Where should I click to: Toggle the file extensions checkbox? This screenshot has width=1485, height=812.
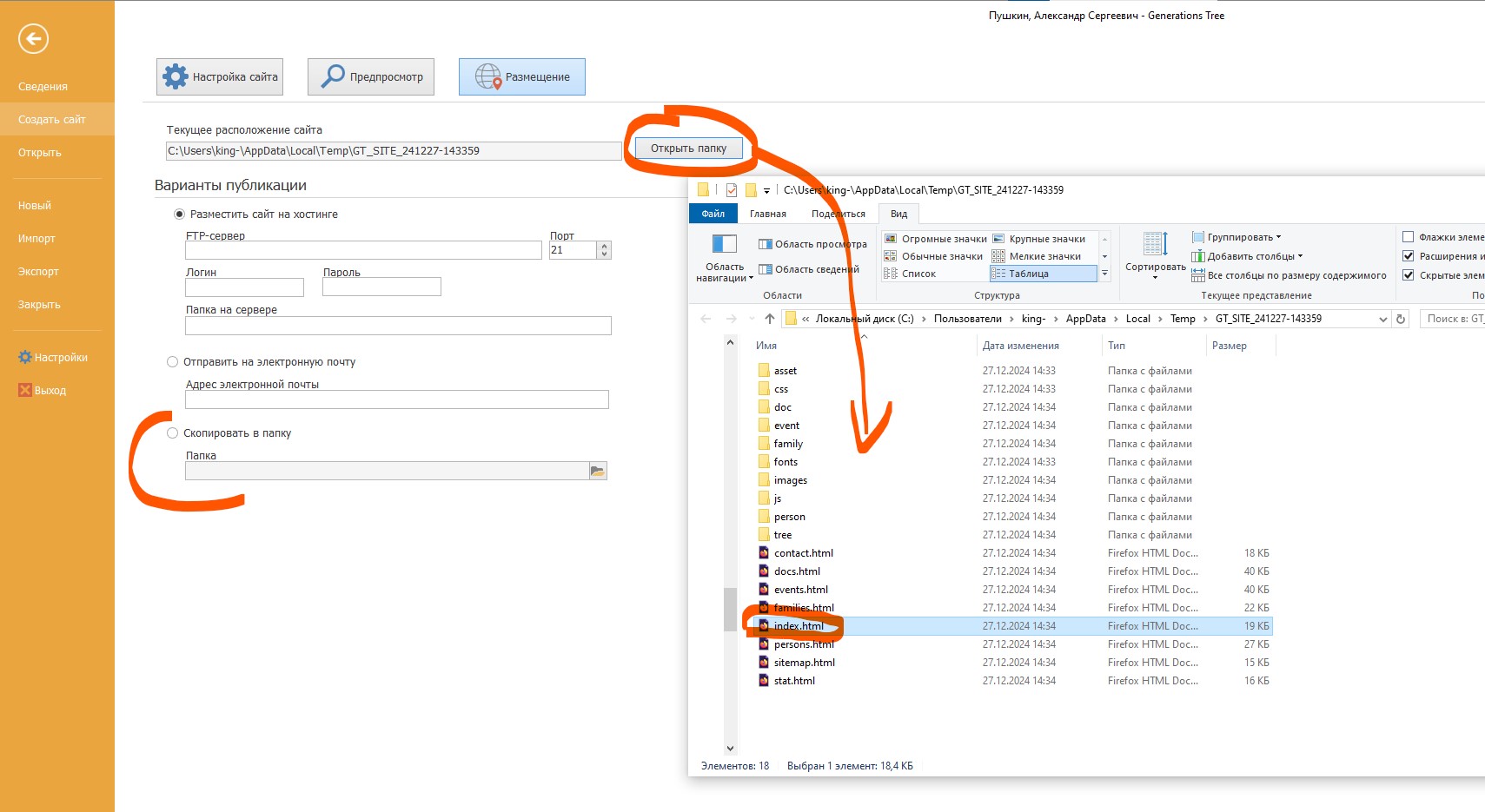1409,256
